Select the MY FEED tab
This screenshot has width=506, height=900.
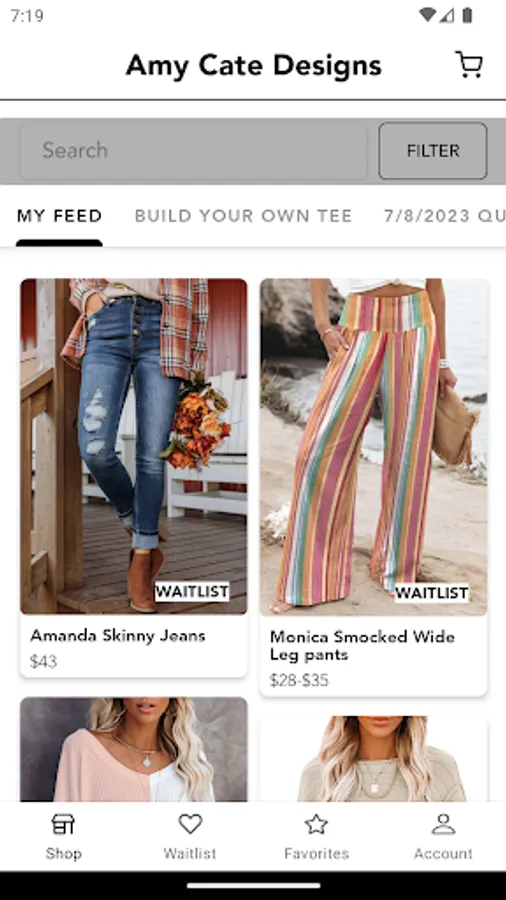coord(59,216)
